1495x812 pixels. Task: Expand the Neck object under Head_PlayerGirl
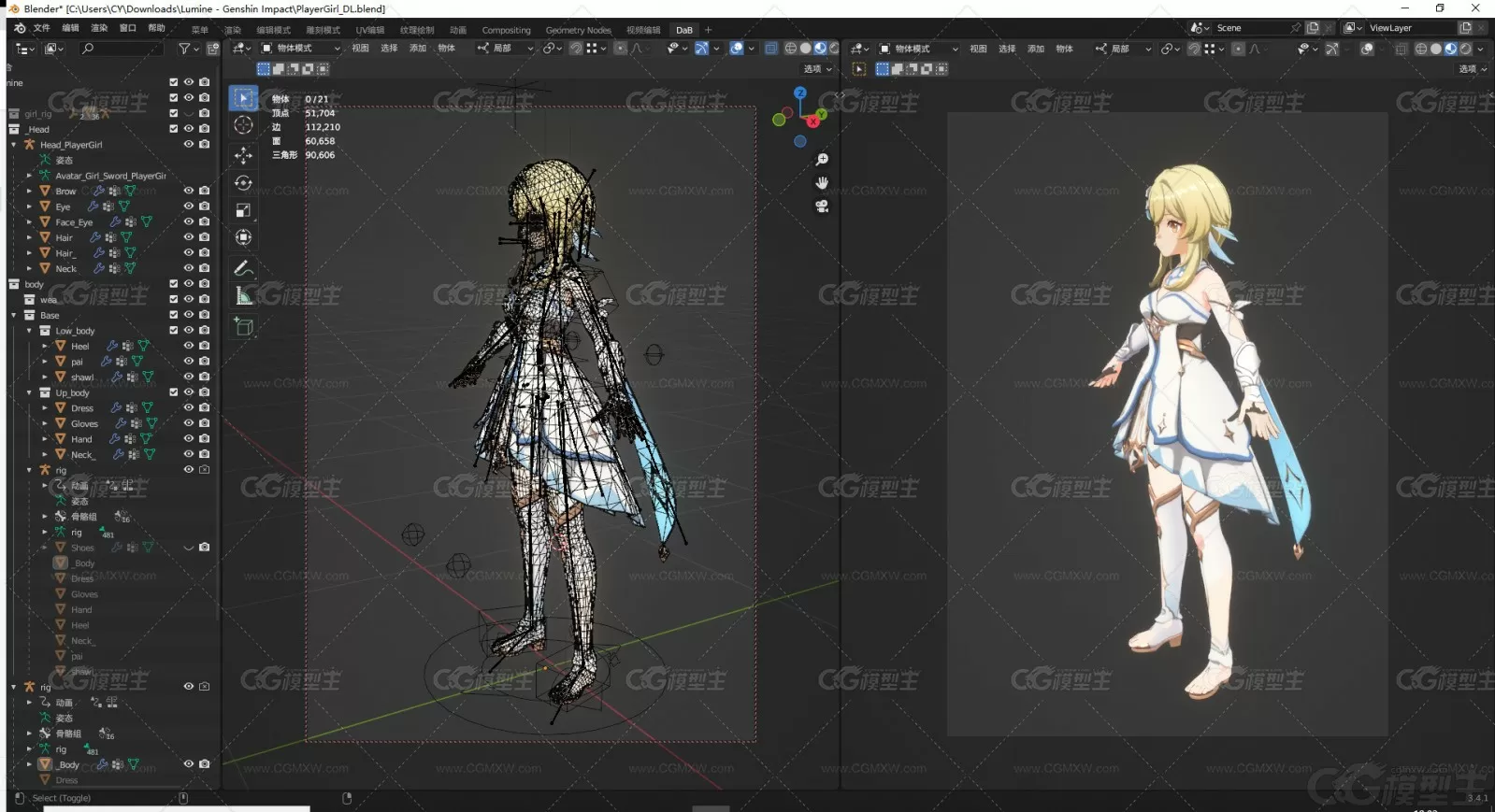pyautogui.click(x=29, y=268)
